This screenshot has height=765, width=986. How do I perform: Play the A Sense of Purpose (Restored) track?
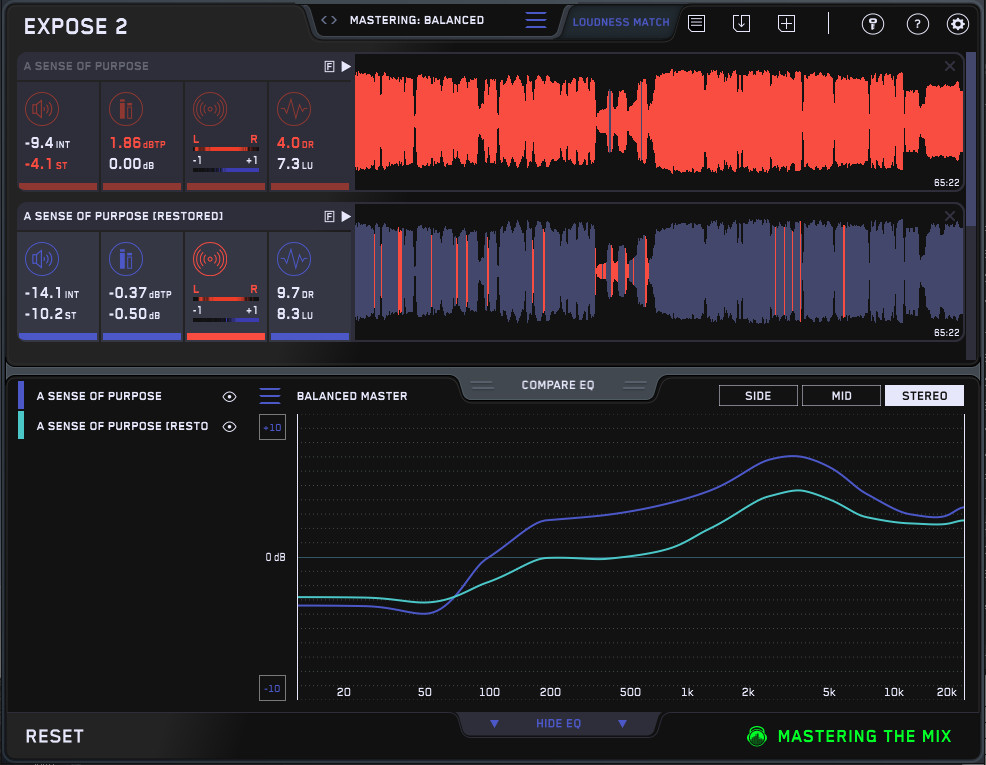(x=346, y=216)
